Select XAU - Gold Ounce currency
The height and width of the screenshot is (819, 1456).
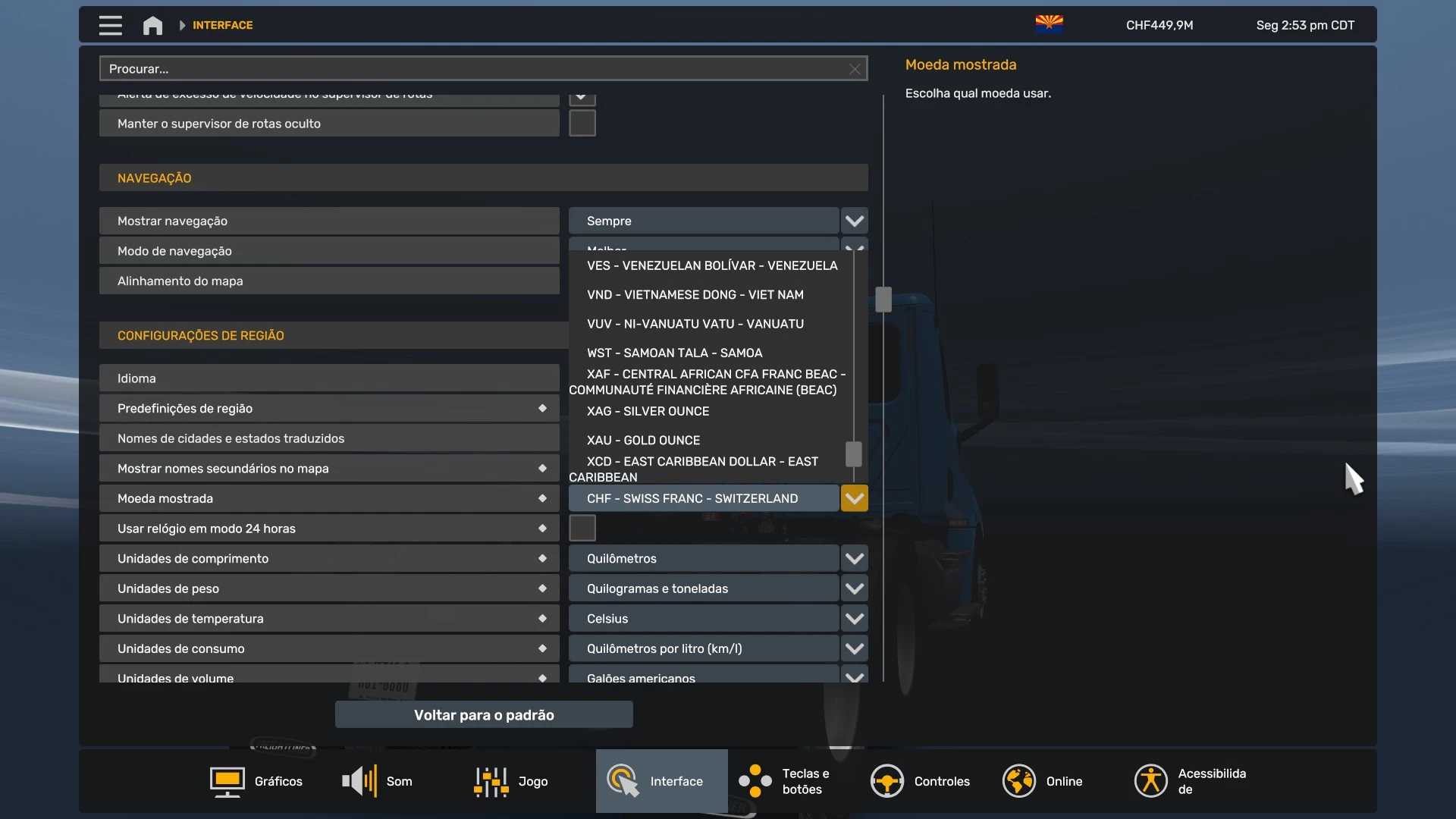click(x=643, y=440)
